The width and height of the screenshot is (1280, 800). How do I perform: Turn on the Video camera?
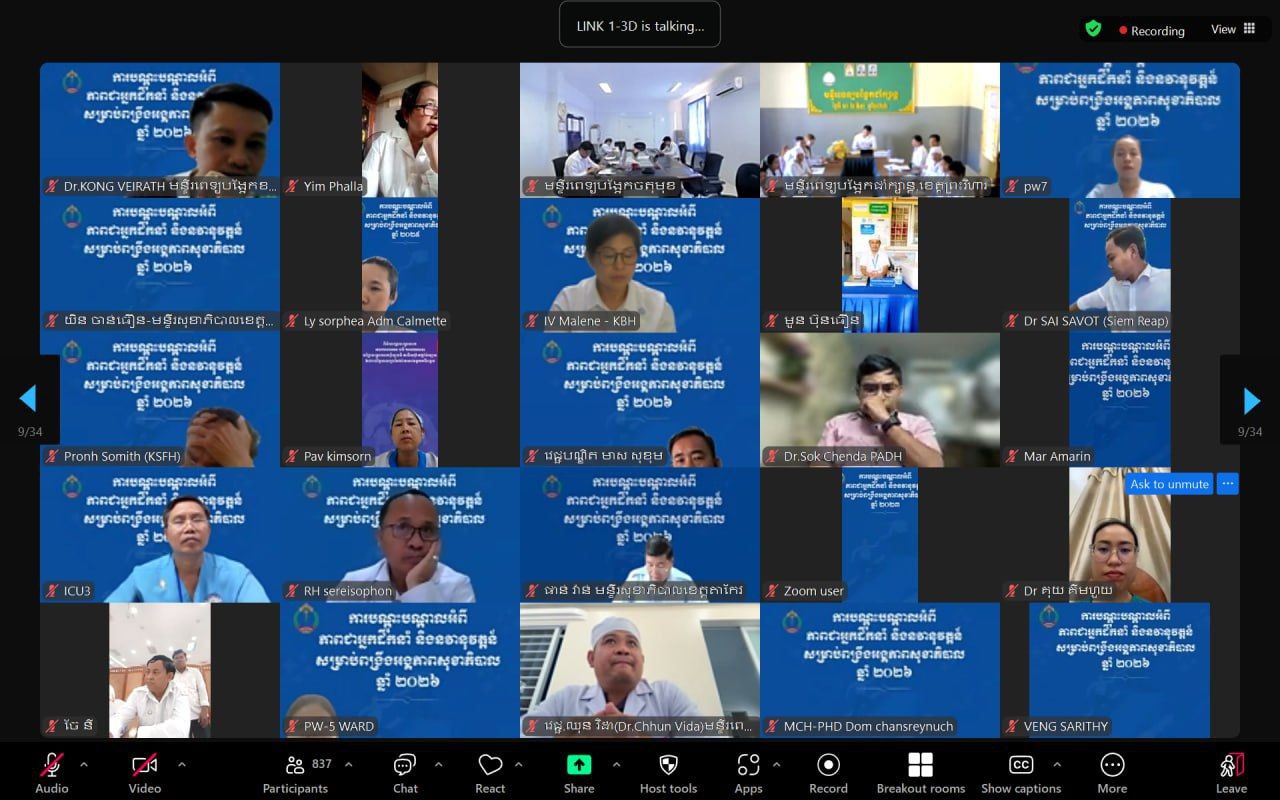point(144,766)
